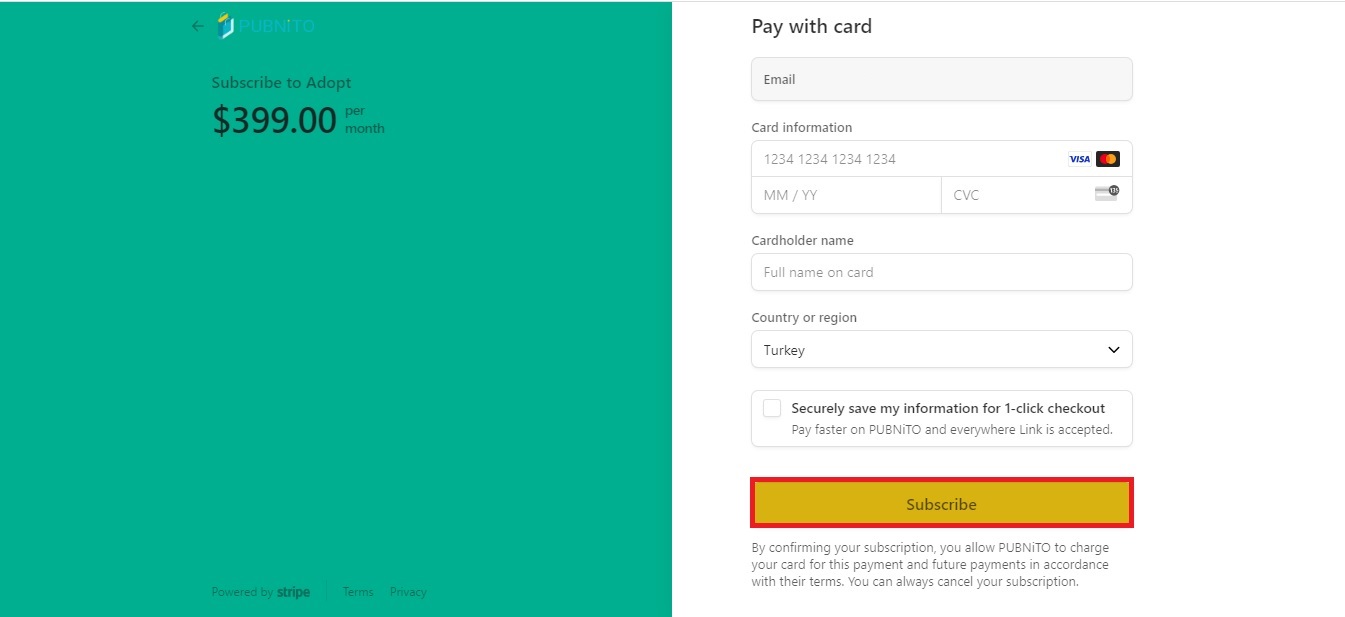Focus the Cardholder name field
This screenshot has width=1345, height=617.
941,272
